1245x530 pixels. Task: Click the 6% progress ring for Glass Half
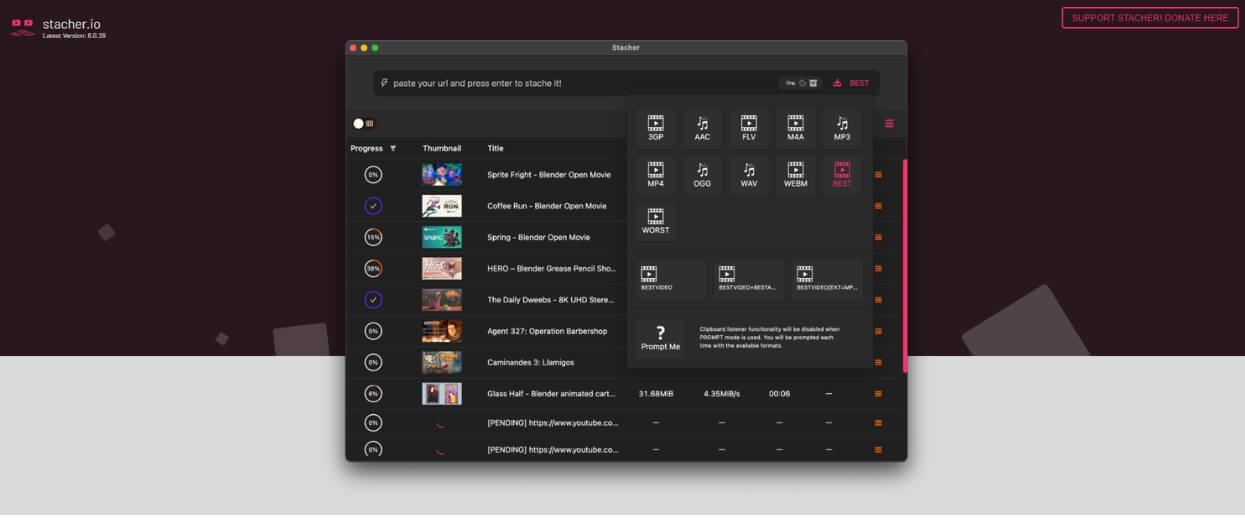[x=373, y=394]
